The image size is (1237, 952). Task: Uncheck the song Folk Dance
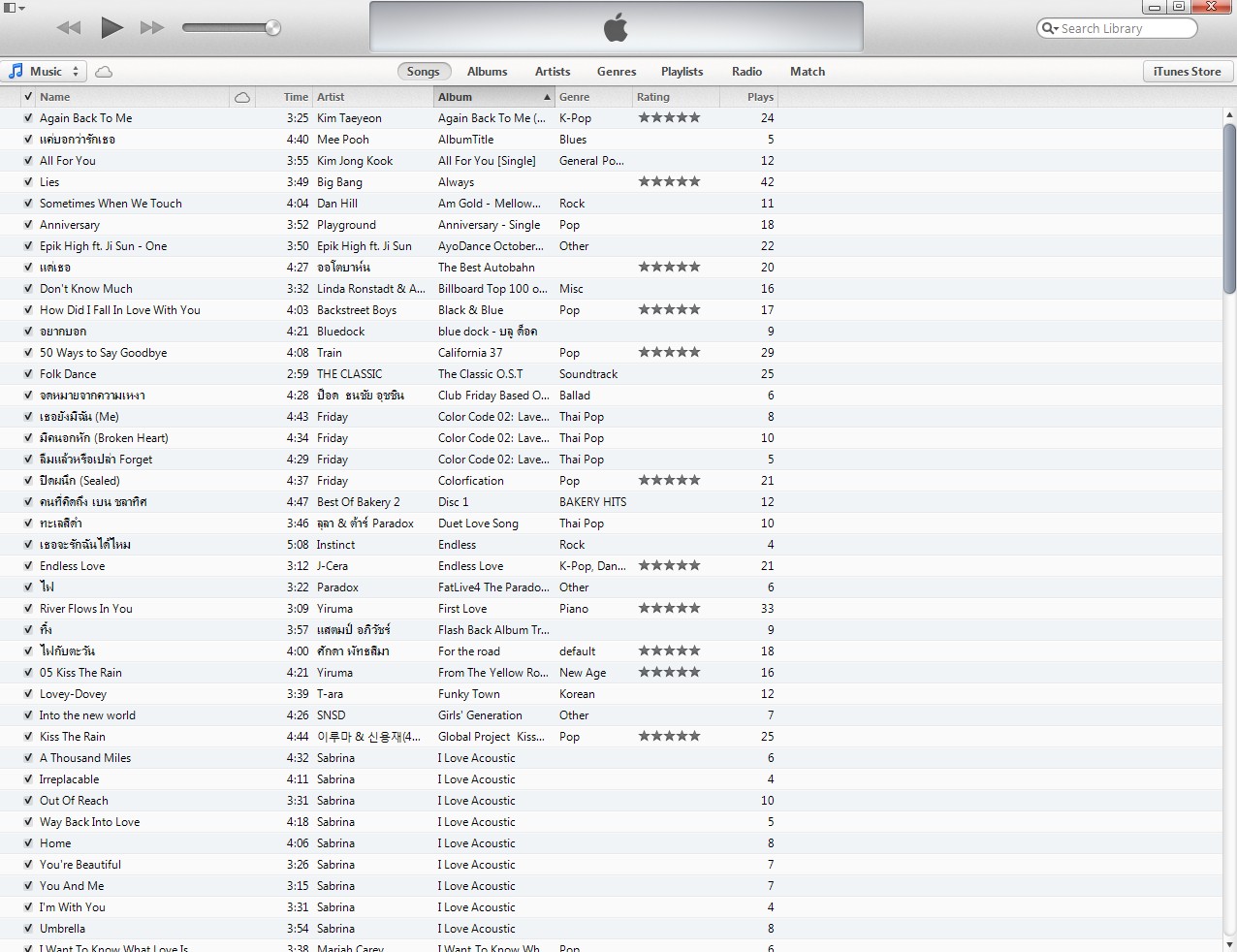coord(28,374)
